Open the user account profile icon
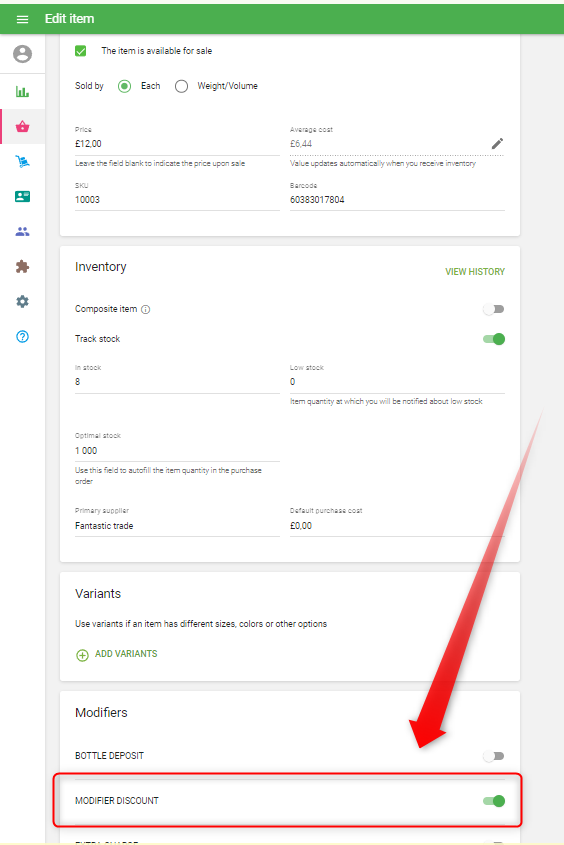The image size is (564, 845). click(x=23, y=54)
